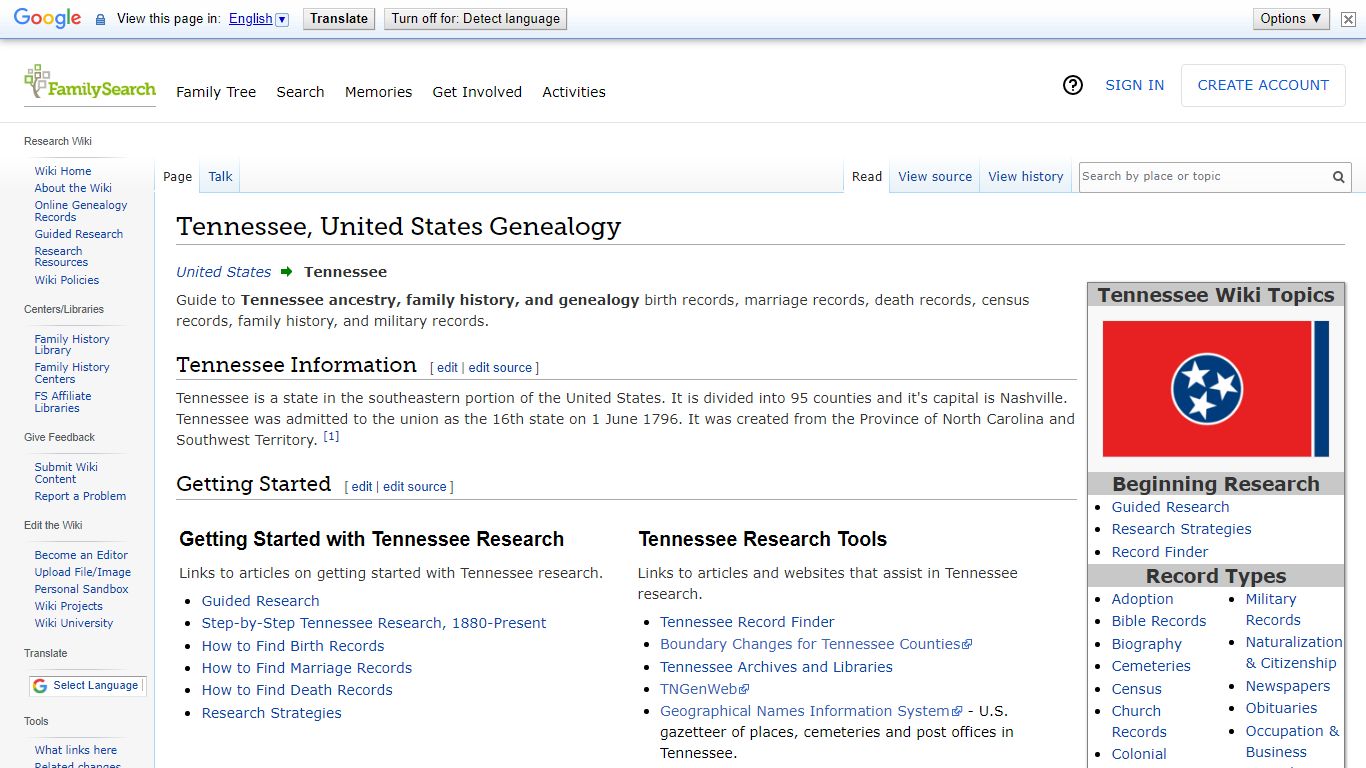This screenshot has width=1366, height=768.
Task: Click the CREATE ACCOUNT button
Action: (x=1263, y=86)
